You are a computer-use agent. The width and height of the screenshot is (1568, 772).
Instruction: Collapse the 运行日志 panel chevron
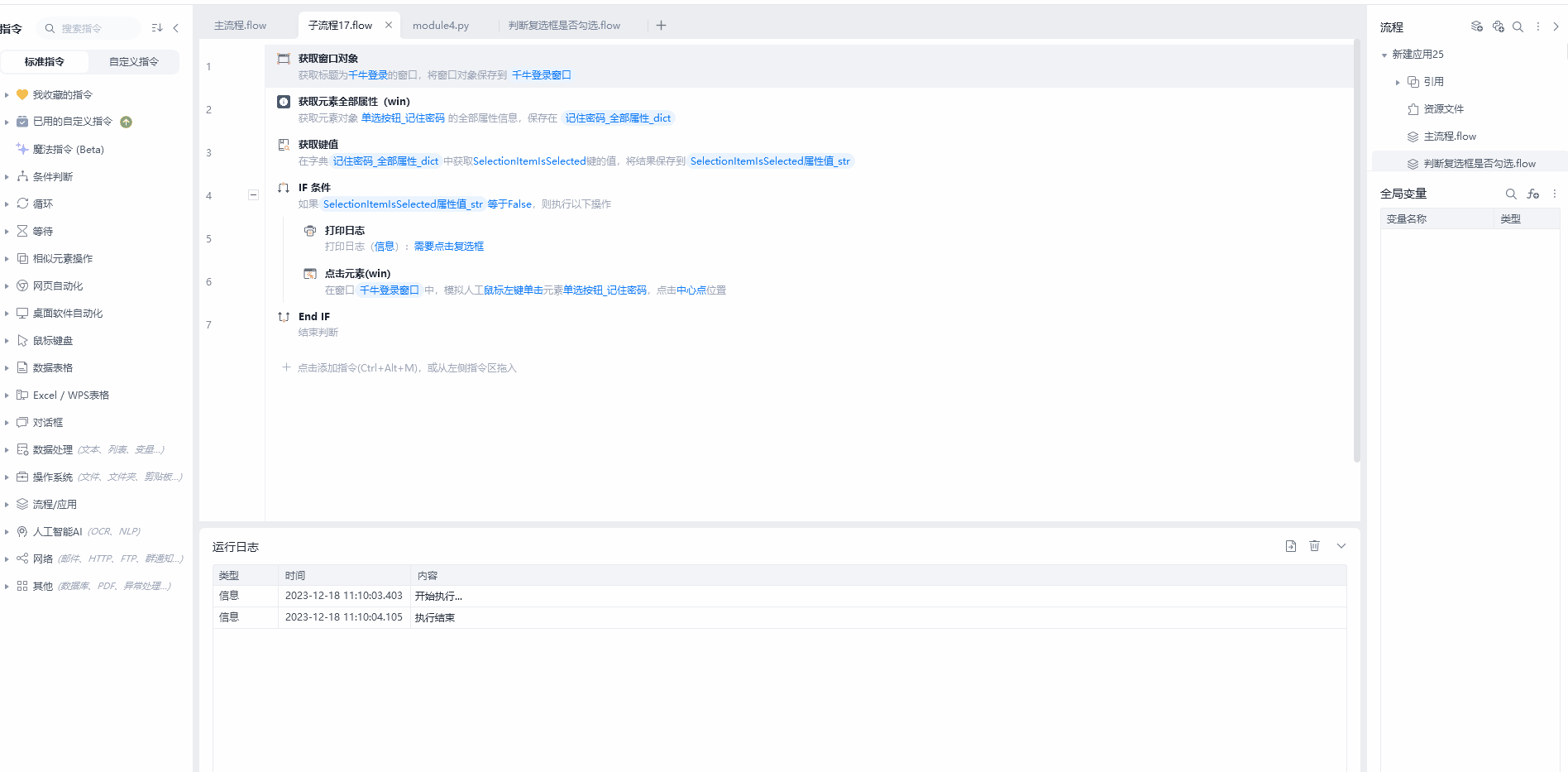click(x=1341, y=546)
